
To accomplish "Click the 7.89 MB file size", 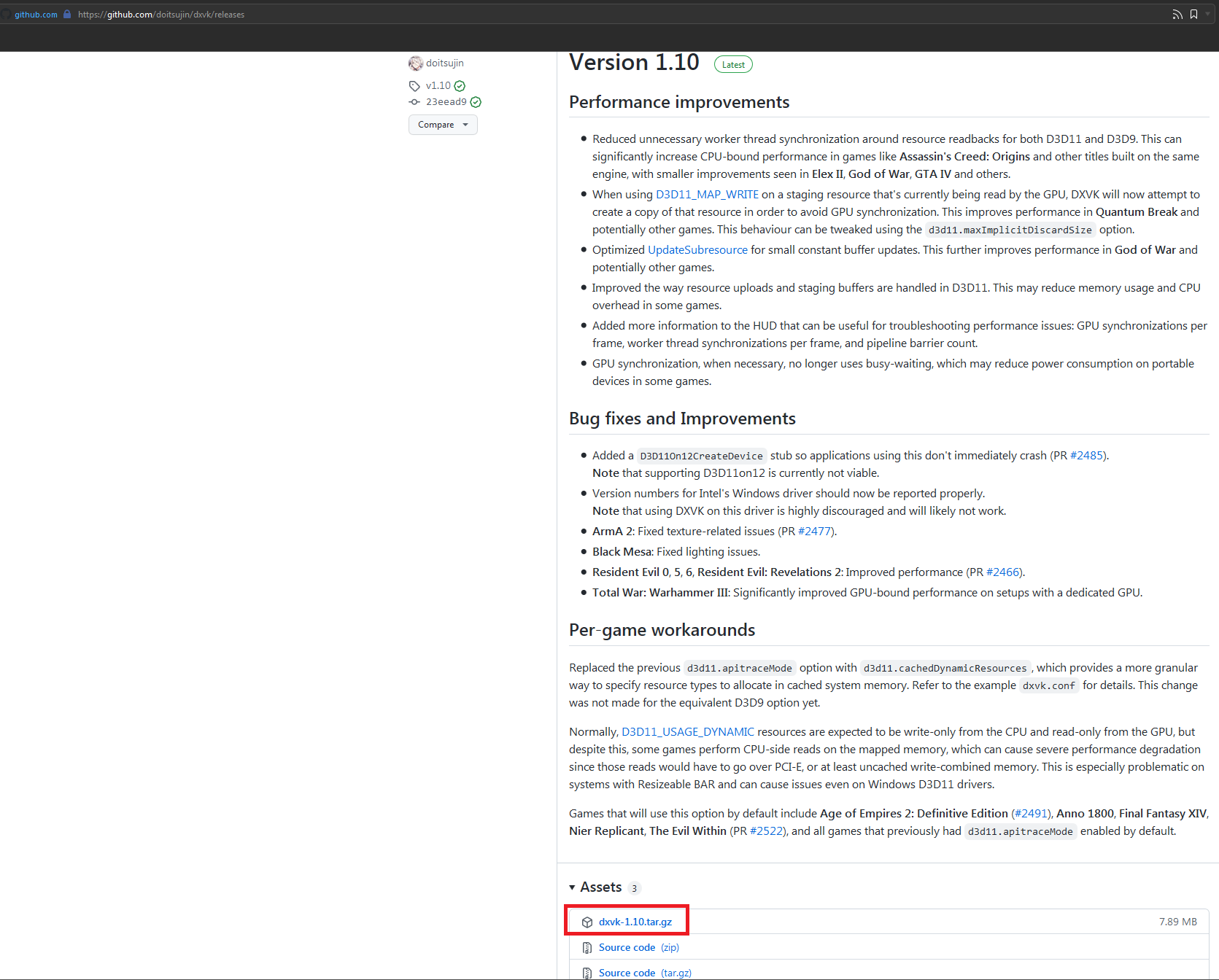I will pos(1178,922).
